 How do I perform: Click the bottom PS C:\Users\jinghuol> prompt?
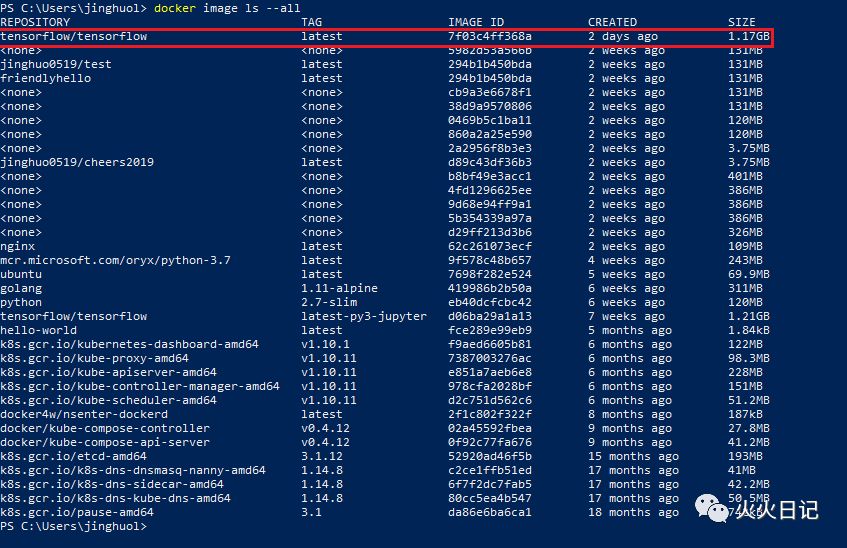(73, 526)
